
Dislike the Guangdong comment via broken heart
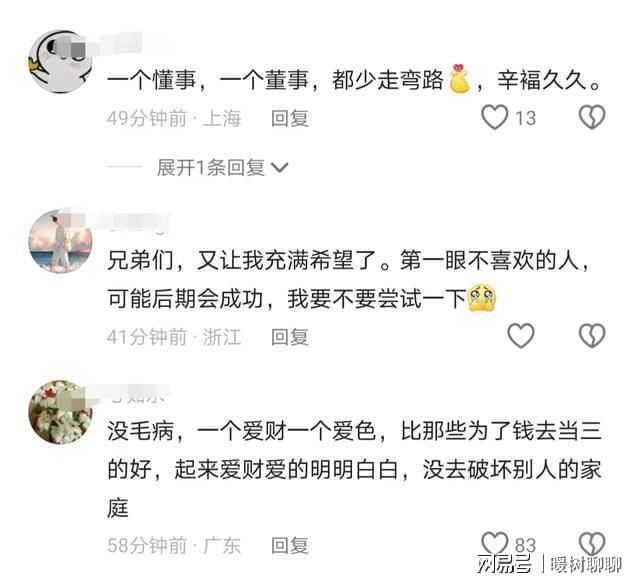pos(592,543)
